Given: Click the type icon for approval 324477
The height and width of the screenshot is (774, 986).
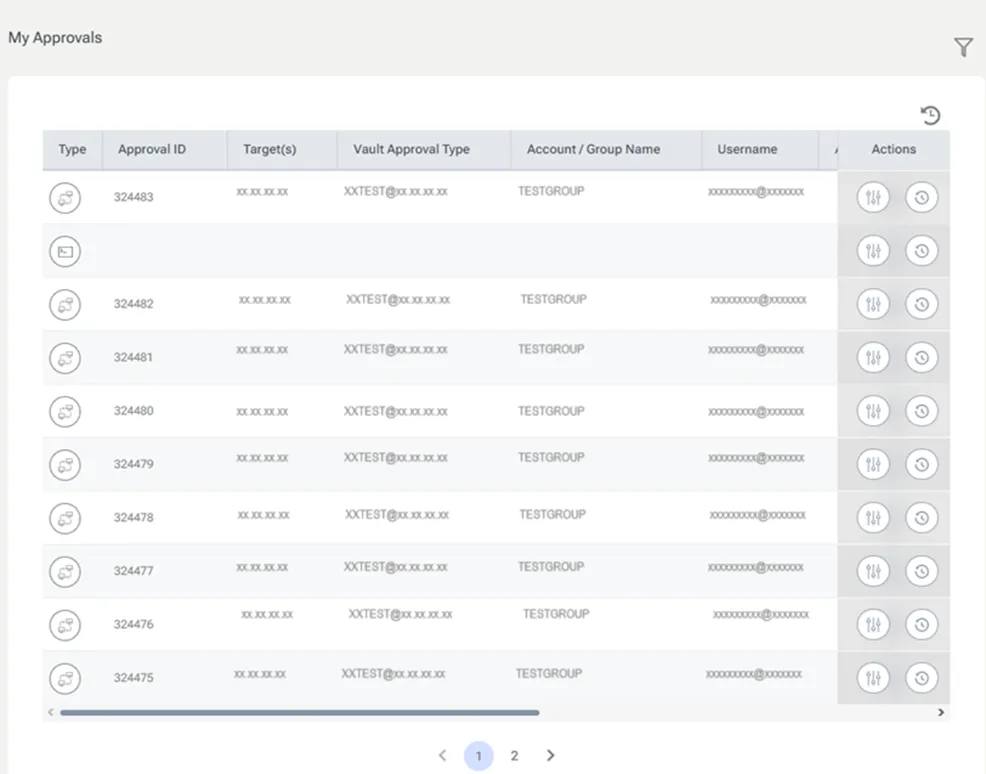Looking at the screenshot, I should pos(65,572).
